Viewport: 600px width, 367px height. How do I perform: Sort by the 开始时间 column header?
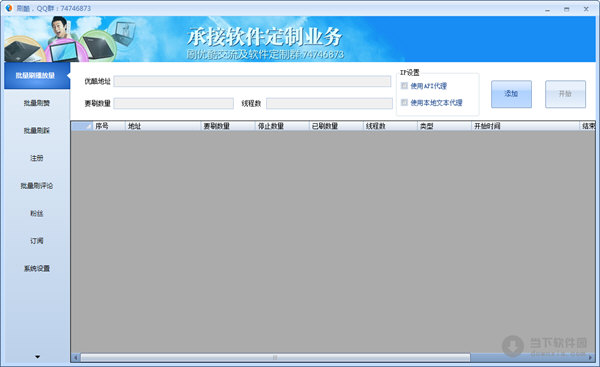click(x=525, y=126)
